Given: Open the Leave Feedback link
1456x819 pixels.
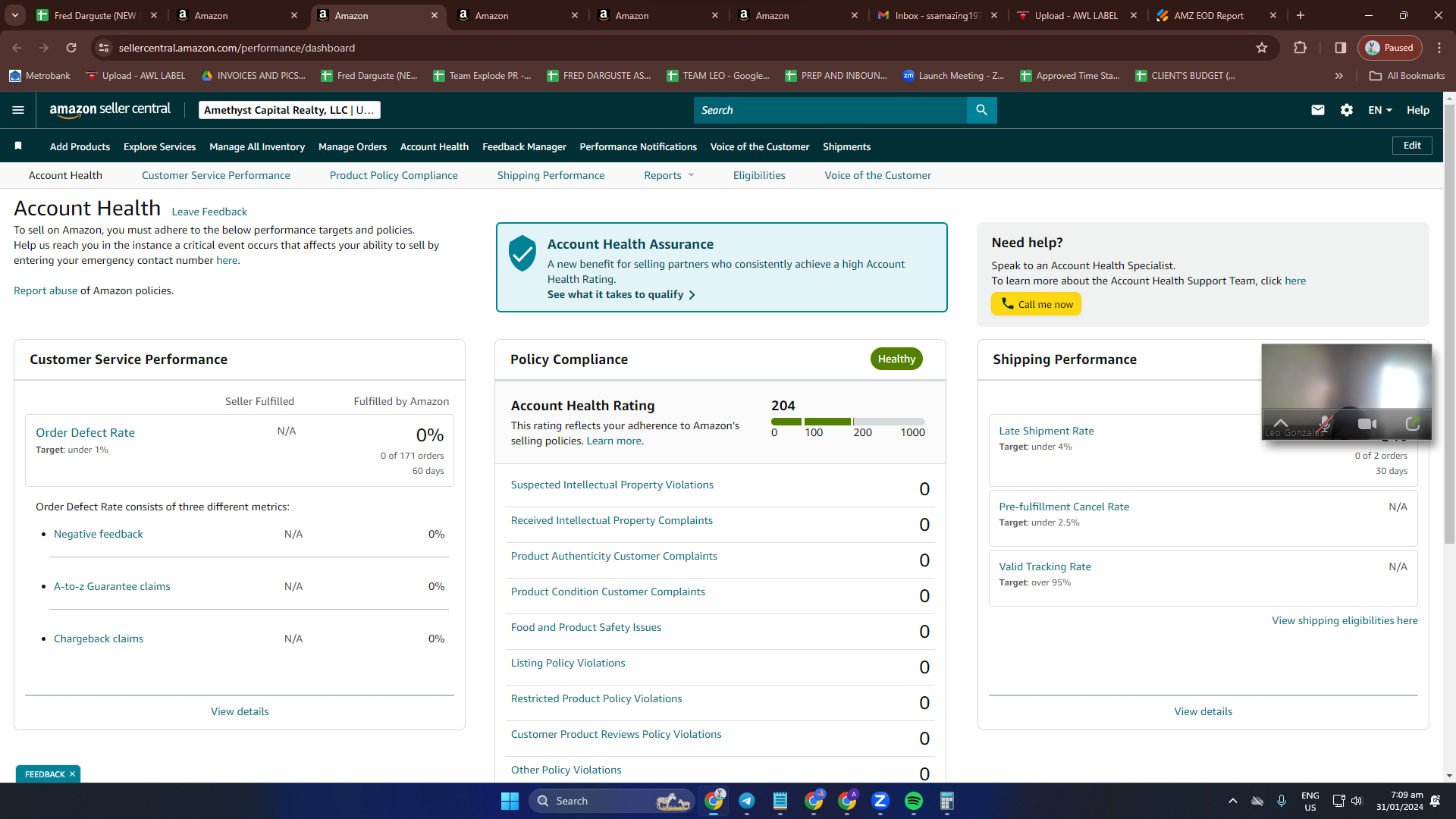Looking at the screenshot, I should (x=209, y=212).
